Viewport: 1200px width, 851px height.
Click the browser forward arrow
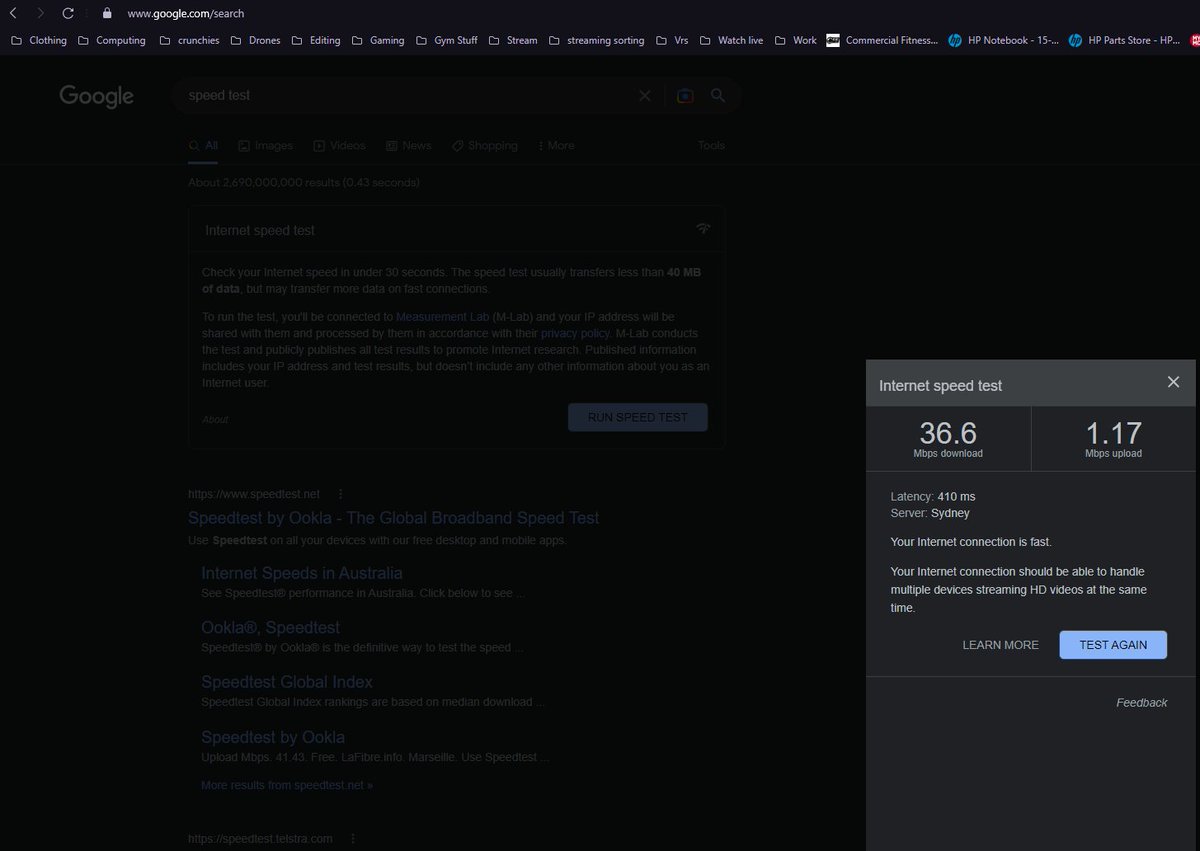[x=41, y=14]
